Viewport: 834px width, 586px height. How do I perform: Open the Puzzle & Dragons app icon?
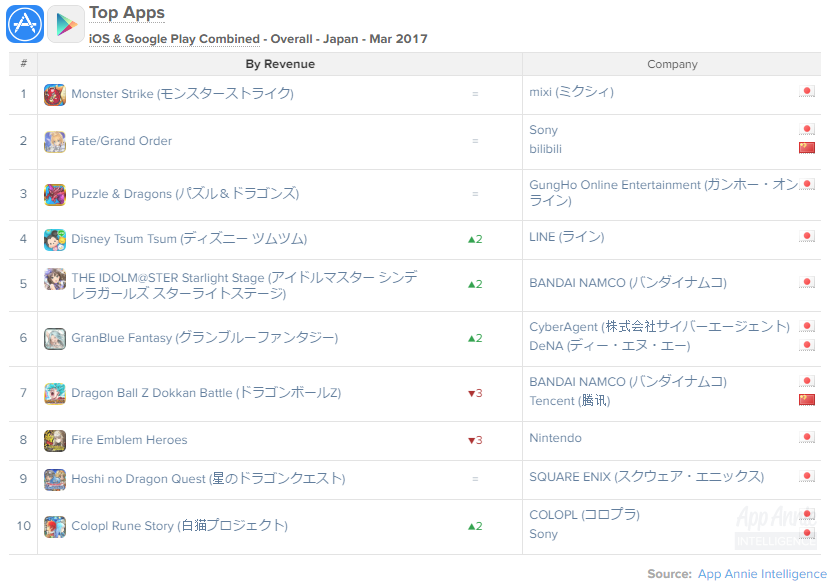[x=55, y=195]
